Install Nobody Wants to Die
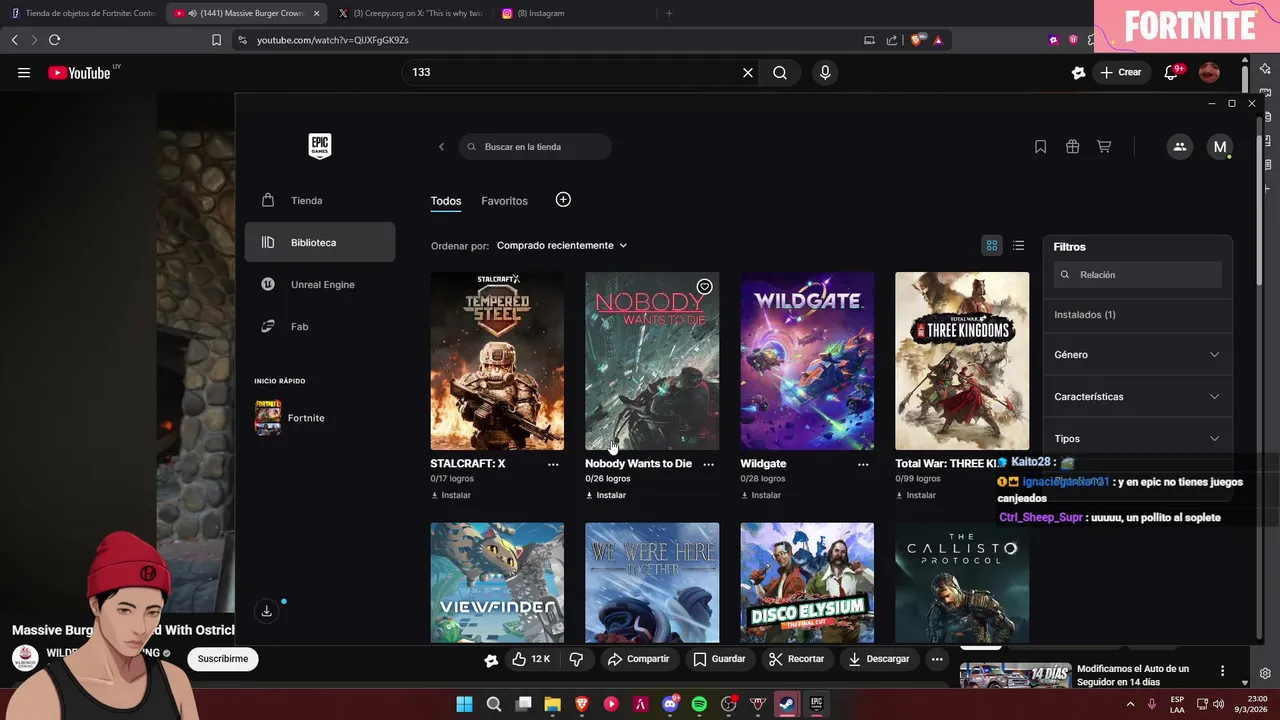Screen dimensions: 1280x720 click(606, 495)
